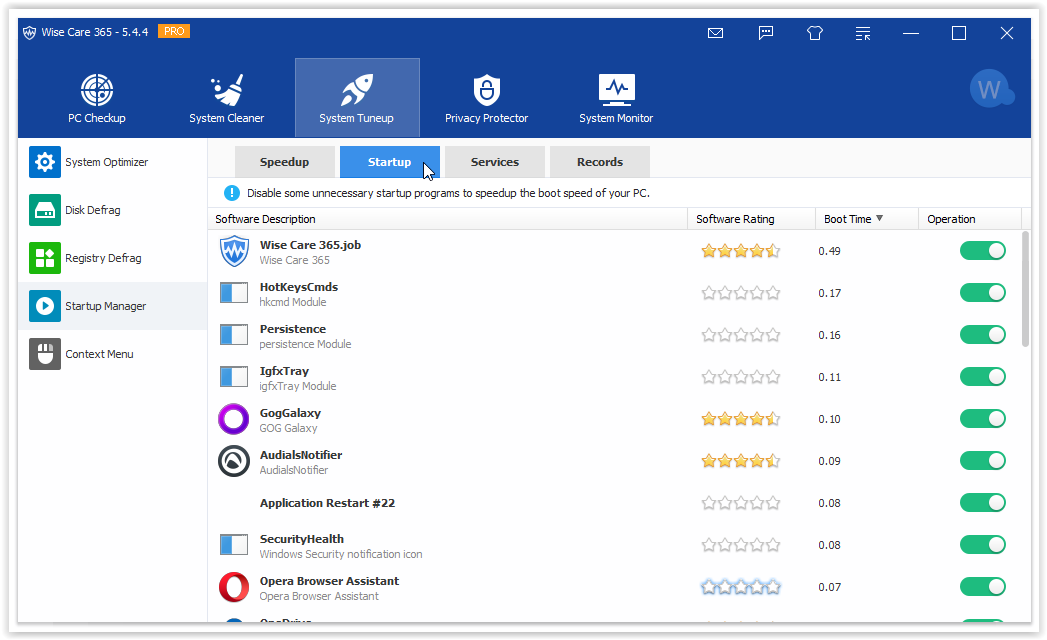Click the PRO badge in title bar

click(x=174, y=31)
